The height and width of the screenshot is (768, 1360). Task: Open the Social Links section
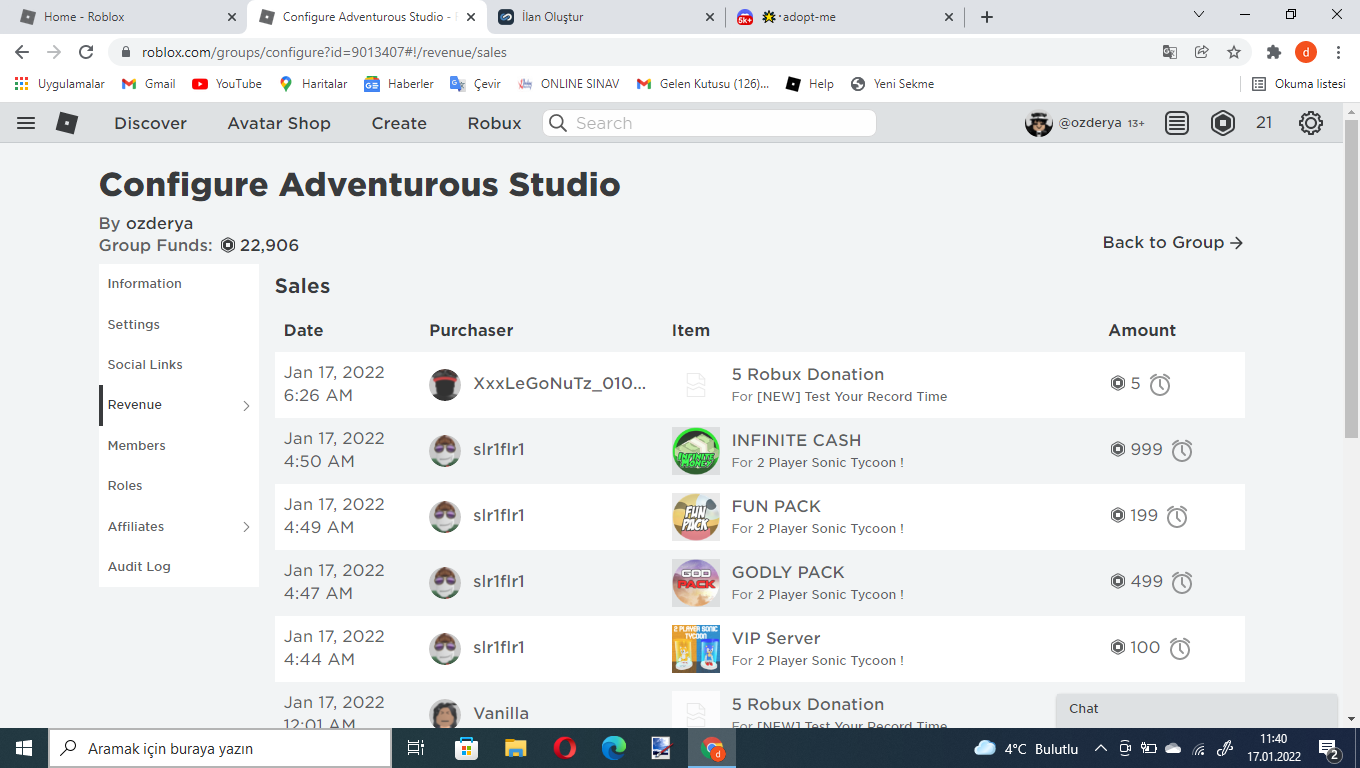coord(145,365)
